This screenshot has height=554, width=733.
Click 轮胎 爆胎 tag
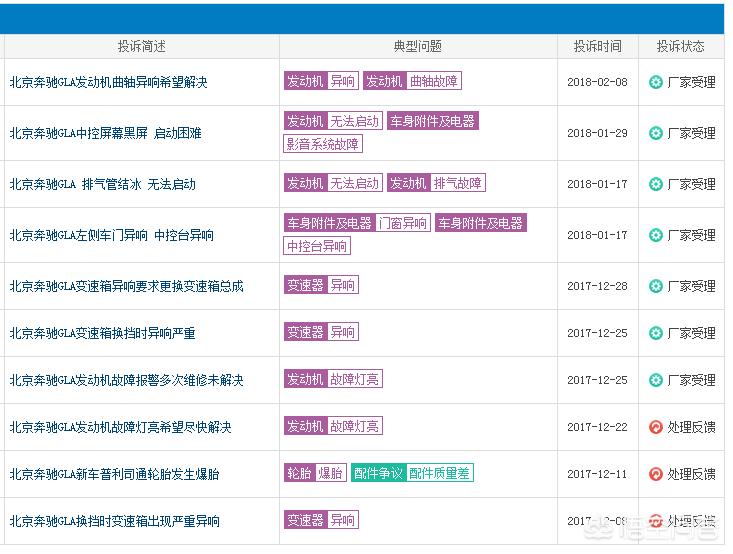[315, 473]
